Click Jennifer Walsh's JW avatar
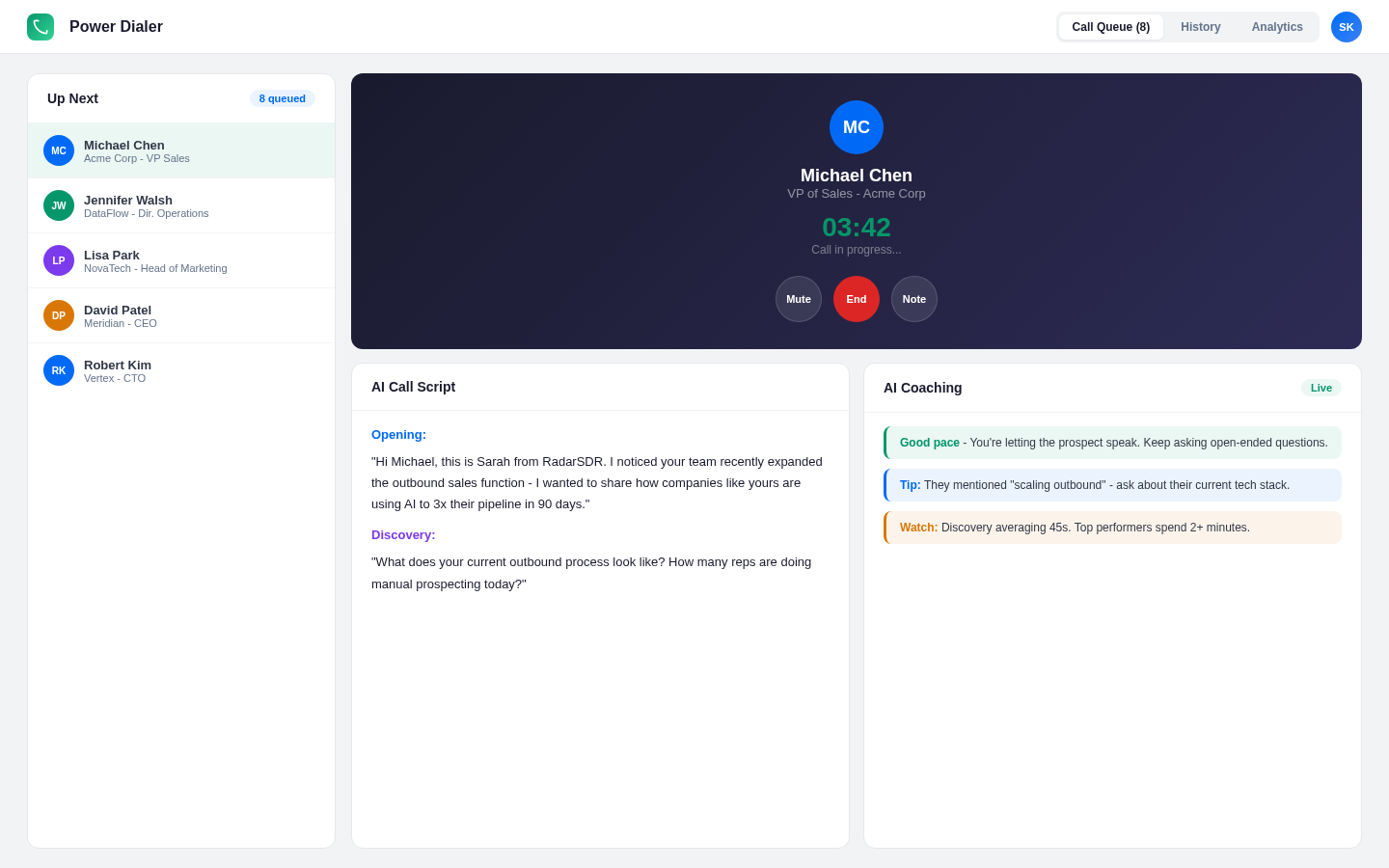This screenshot has height=868, width=1389. (59, 205)
